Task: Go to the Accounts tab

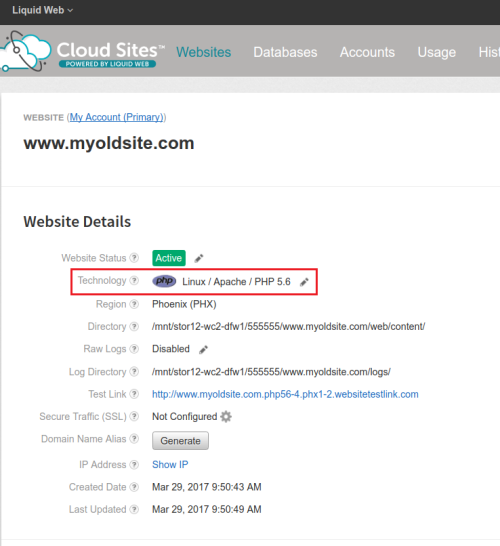Action: [x=367, y=52]
